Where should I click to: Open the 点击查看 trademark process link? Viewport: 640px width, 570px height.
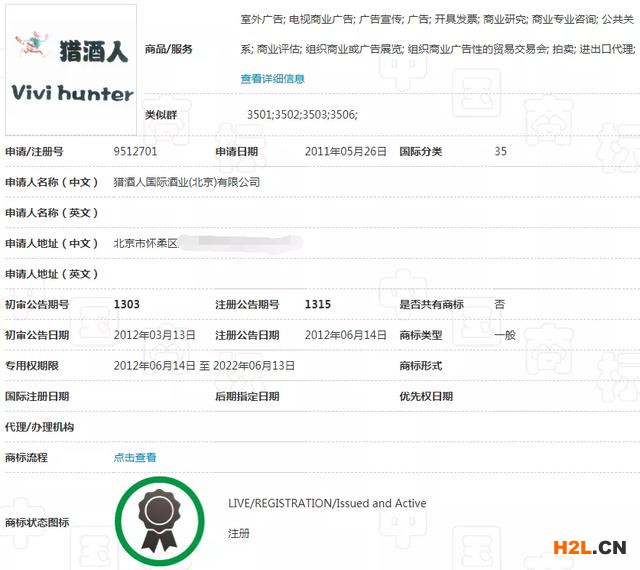point(135,457)
